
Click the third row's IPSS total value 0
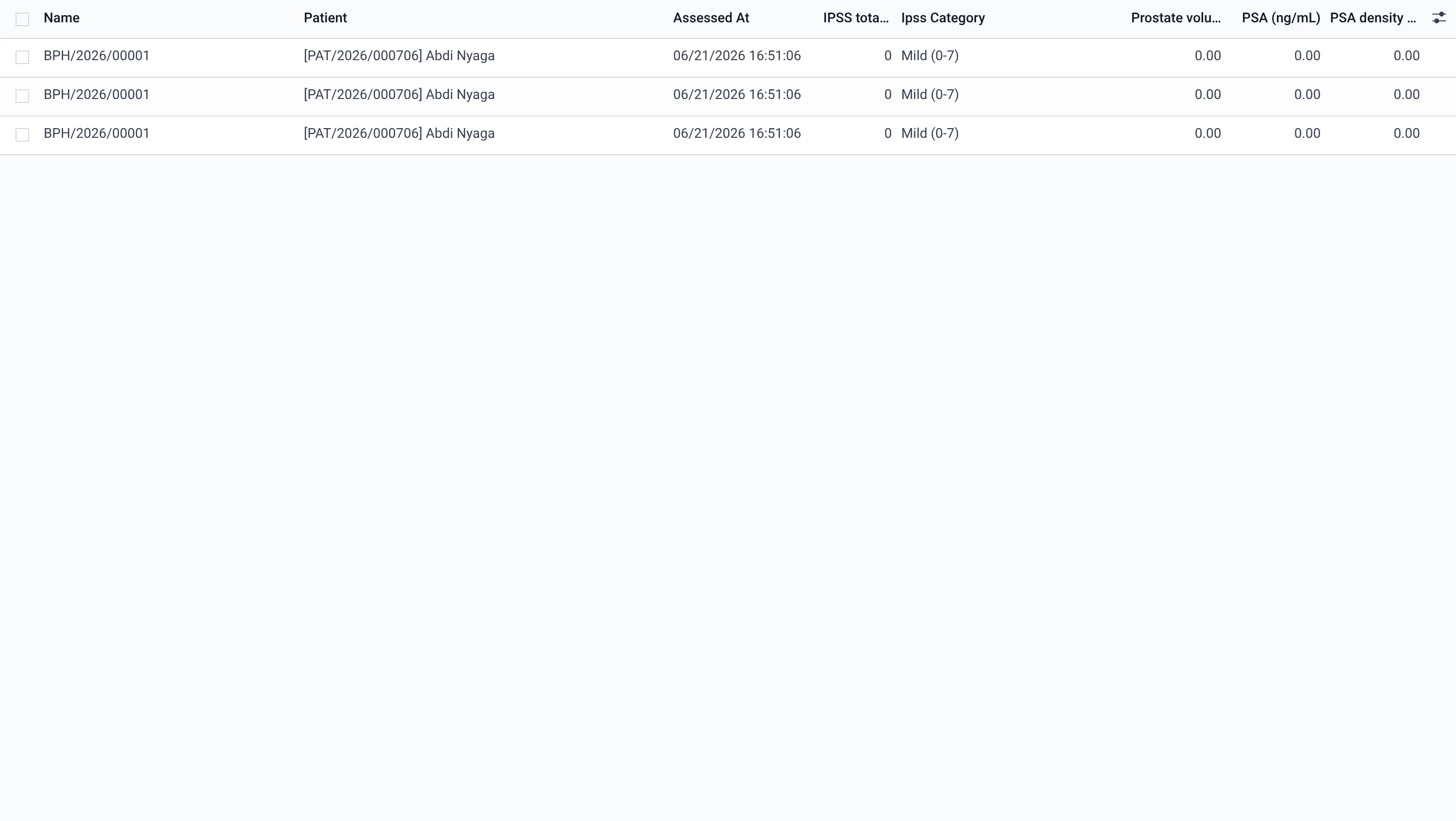[887, 133]
